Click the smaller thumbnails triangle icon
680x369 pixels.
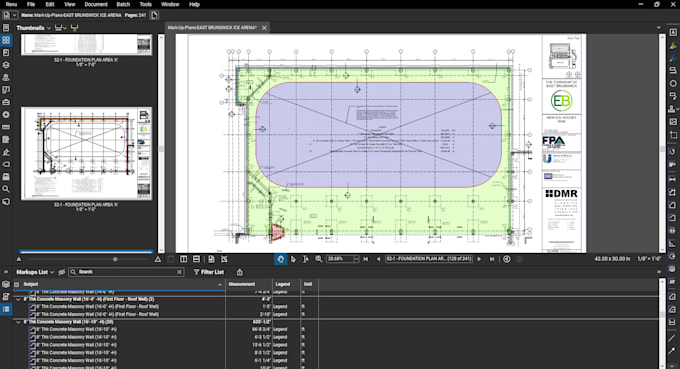(19, 259)
